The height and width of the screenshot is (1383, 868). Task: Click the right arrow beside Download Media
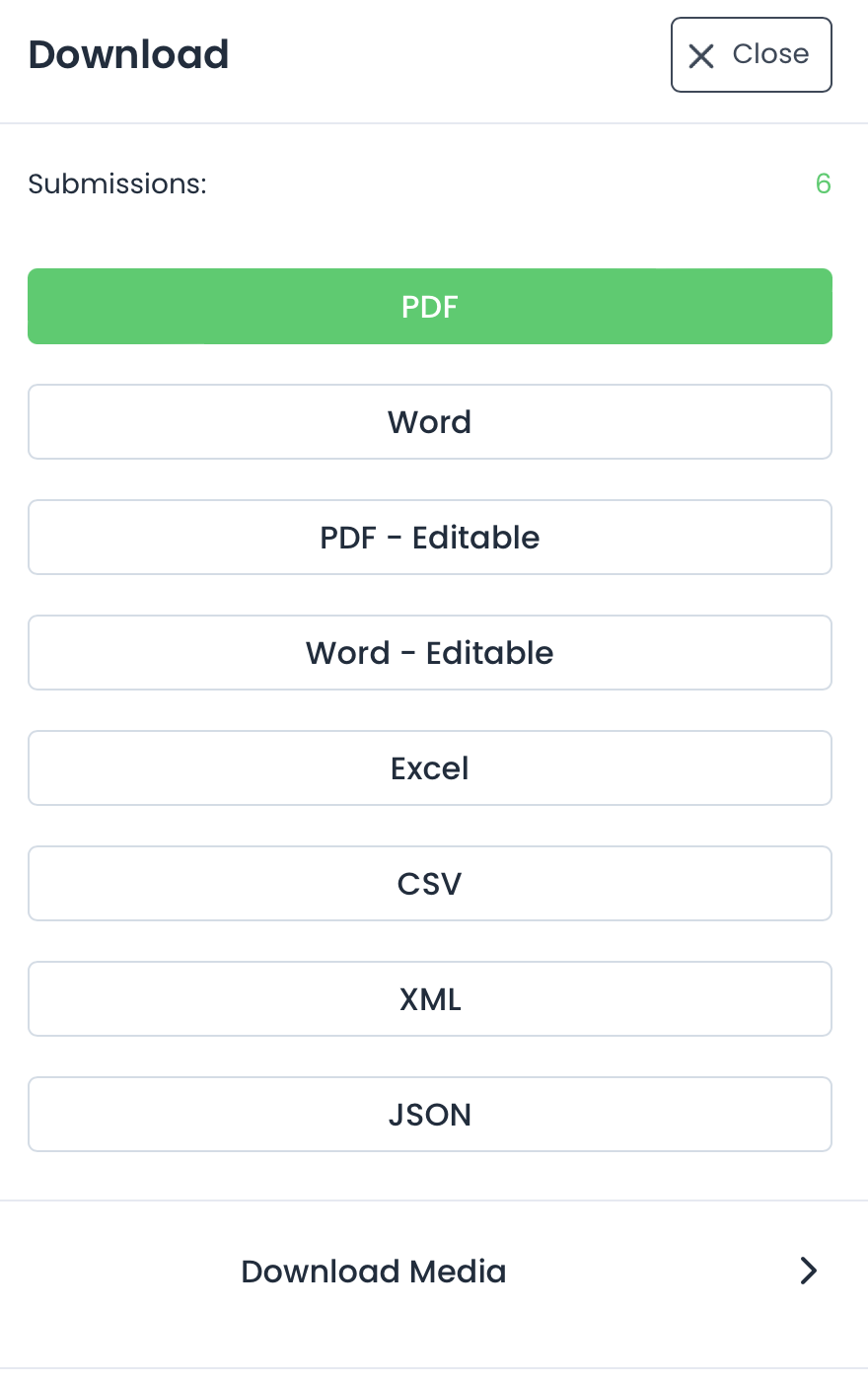click(x=809, y=1271)
